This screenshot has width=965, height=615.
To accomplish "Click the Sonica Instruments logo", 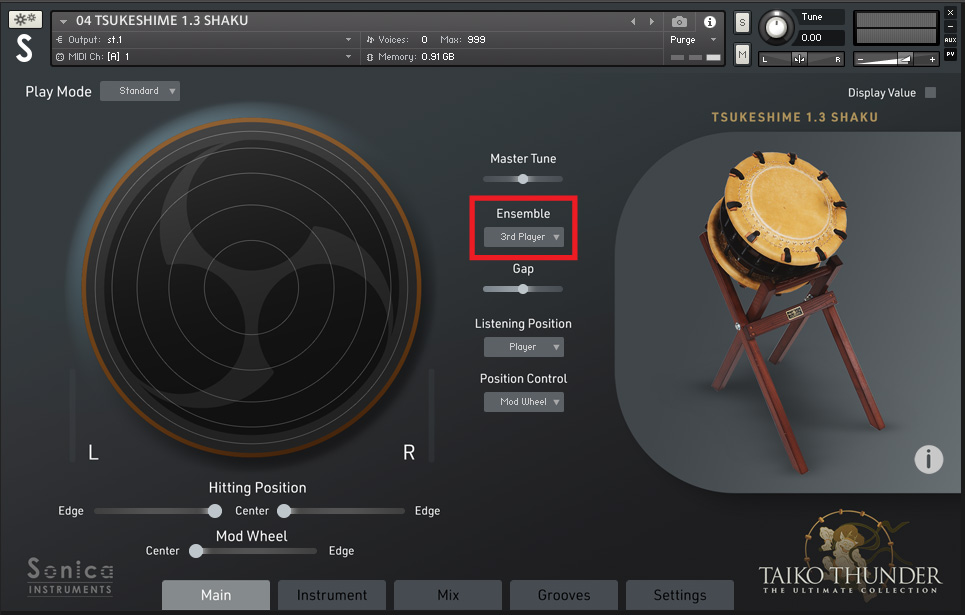I will click(70, 577).
